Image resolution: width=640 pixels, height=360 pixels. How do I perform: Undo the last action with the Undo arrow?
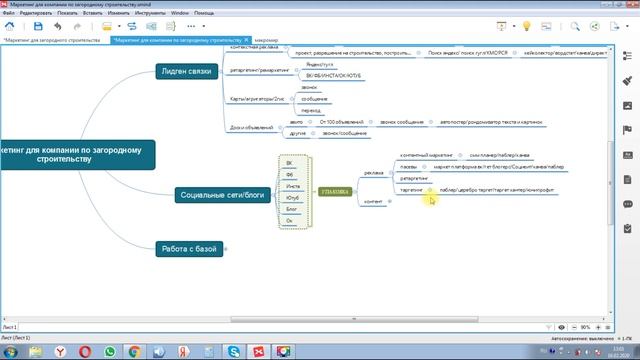click(58, 26)
